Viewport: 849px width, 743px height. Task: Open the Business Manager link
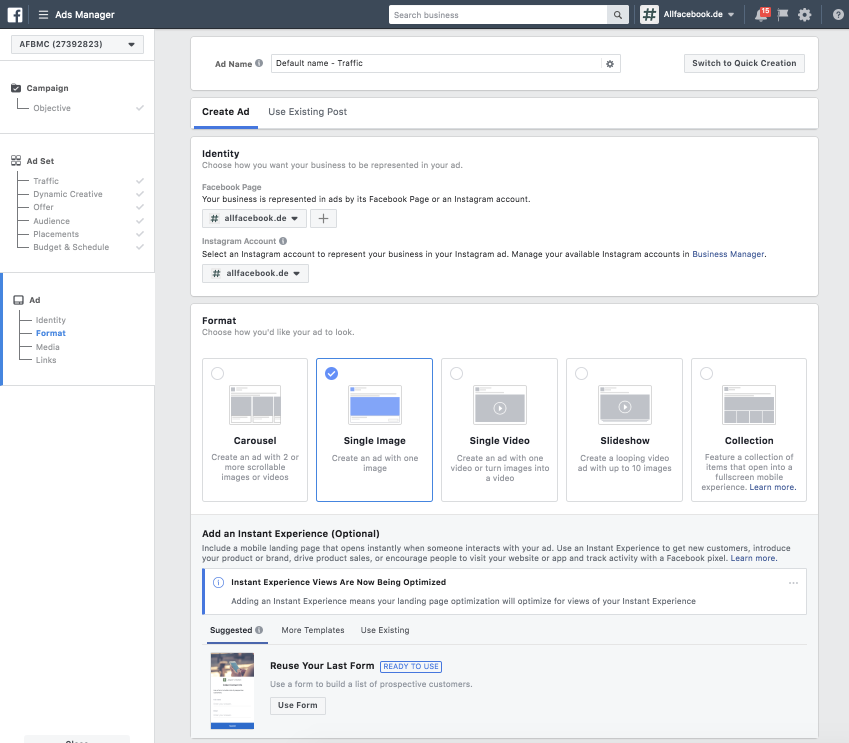click(728, 255)
